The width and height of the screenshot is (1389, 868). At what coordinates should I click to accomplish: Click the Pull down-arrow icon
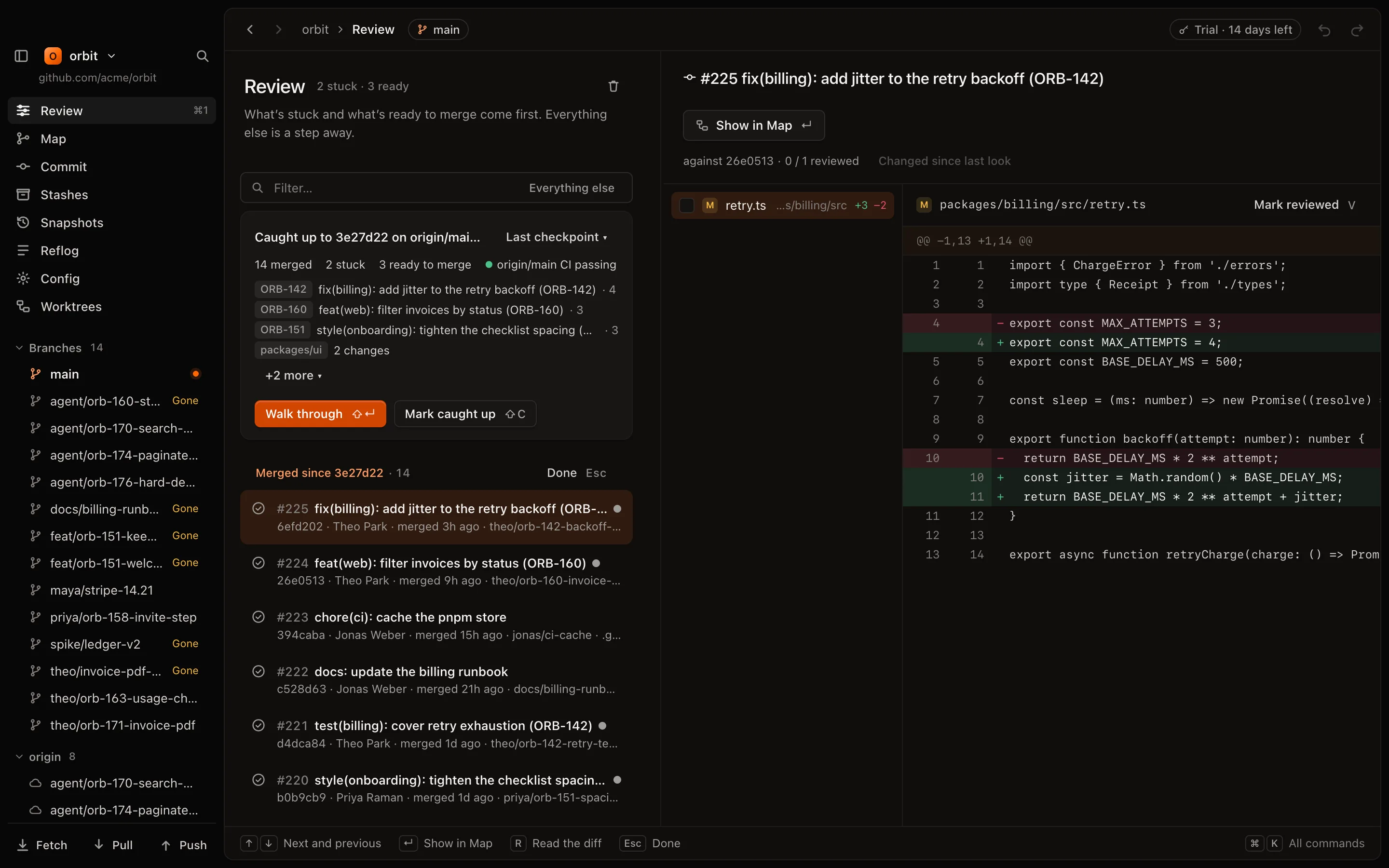coord(99,844)
